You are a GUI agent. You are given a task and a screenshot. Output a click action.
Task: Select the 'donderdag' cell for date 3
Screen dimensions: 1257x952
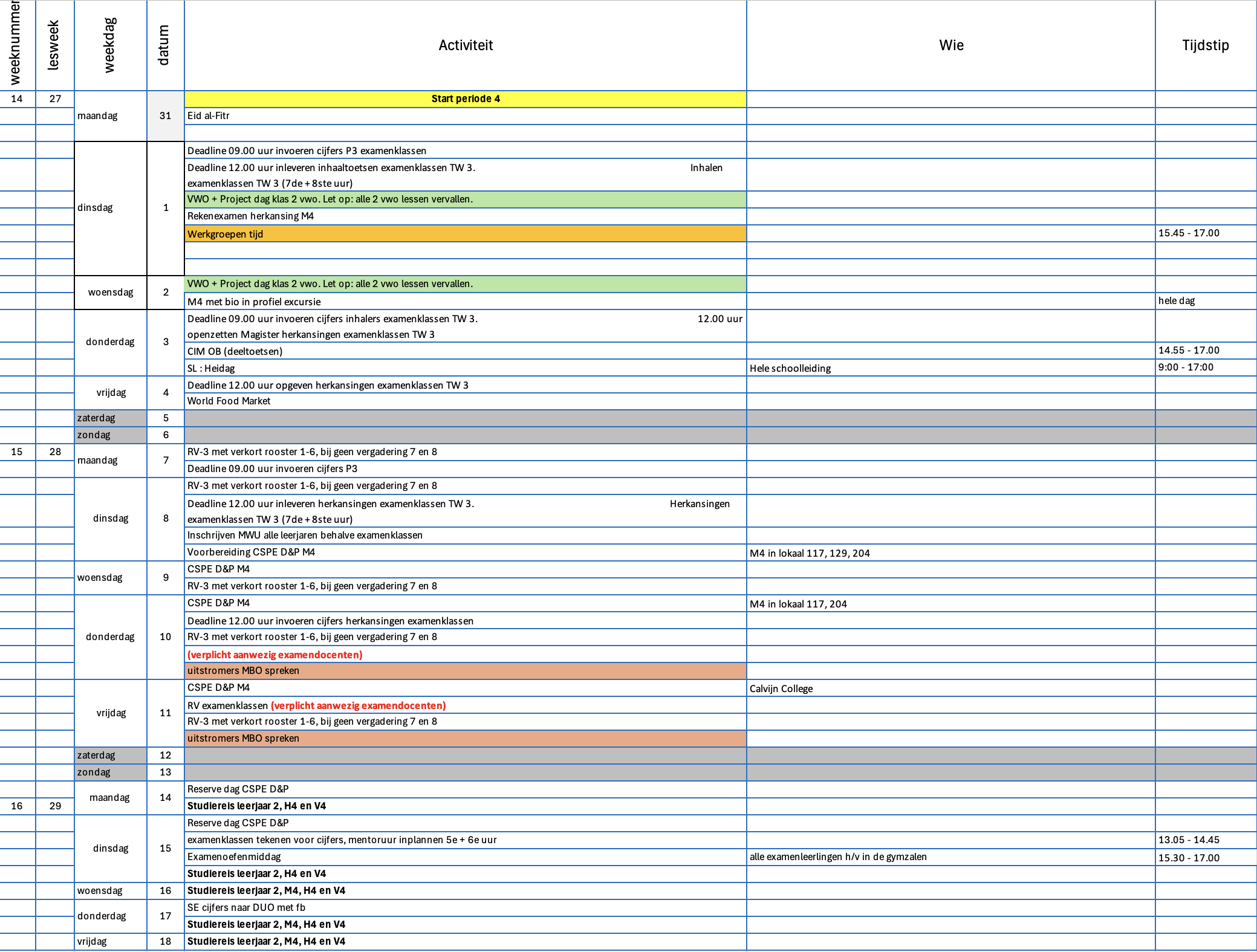pos(111,342)
